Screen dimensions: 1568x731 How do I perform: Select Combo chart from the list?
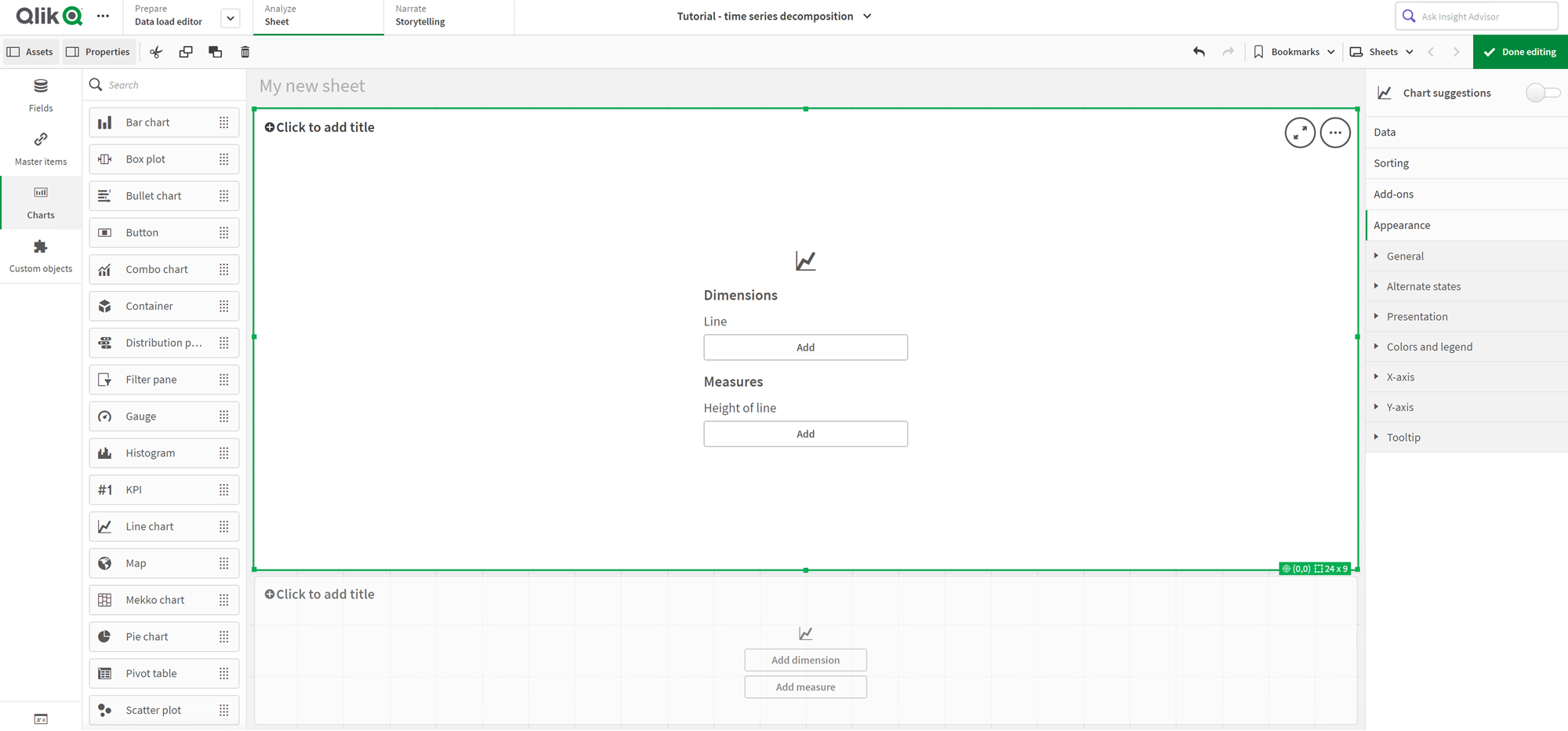(164, 269)
